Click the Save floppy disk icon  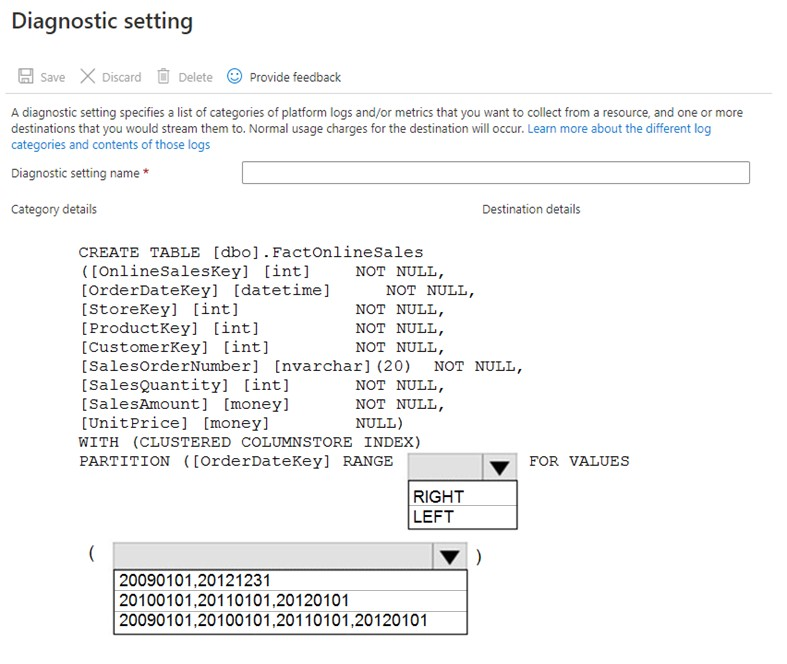(26, 76)
